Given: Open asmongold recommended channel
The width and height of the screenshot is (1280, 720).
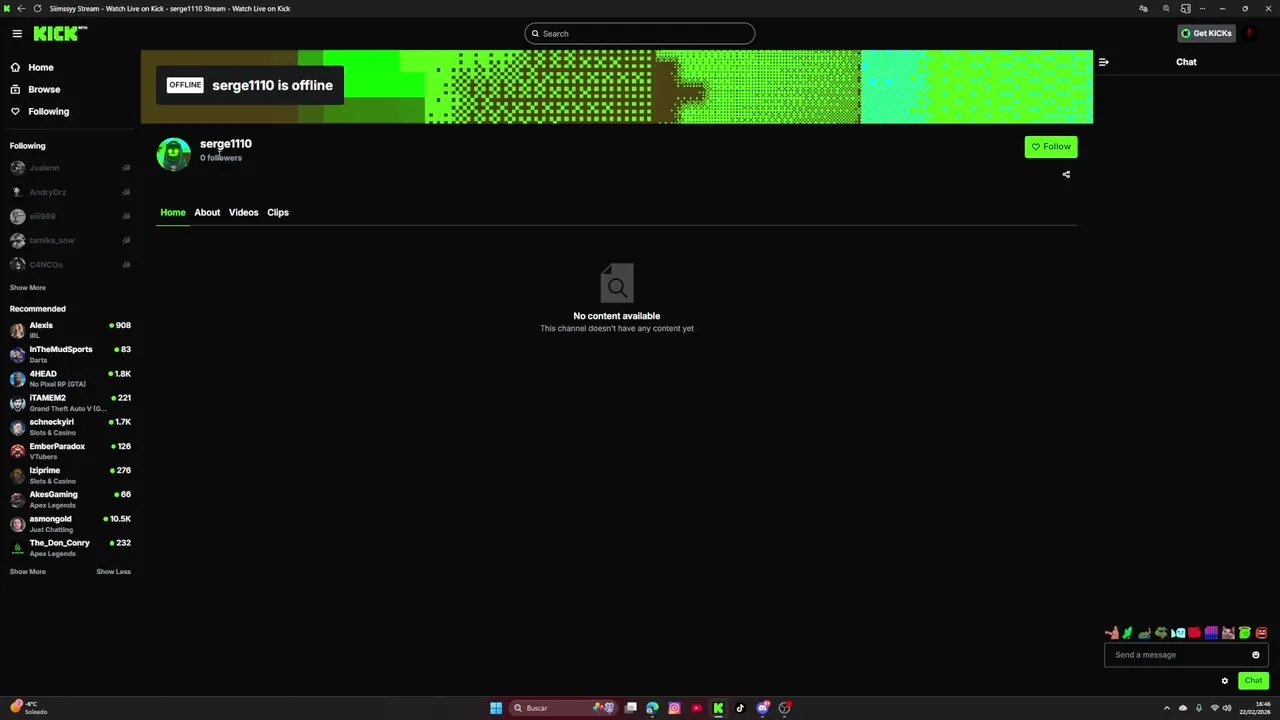Looking at the screenshot, I should point(70,523).
